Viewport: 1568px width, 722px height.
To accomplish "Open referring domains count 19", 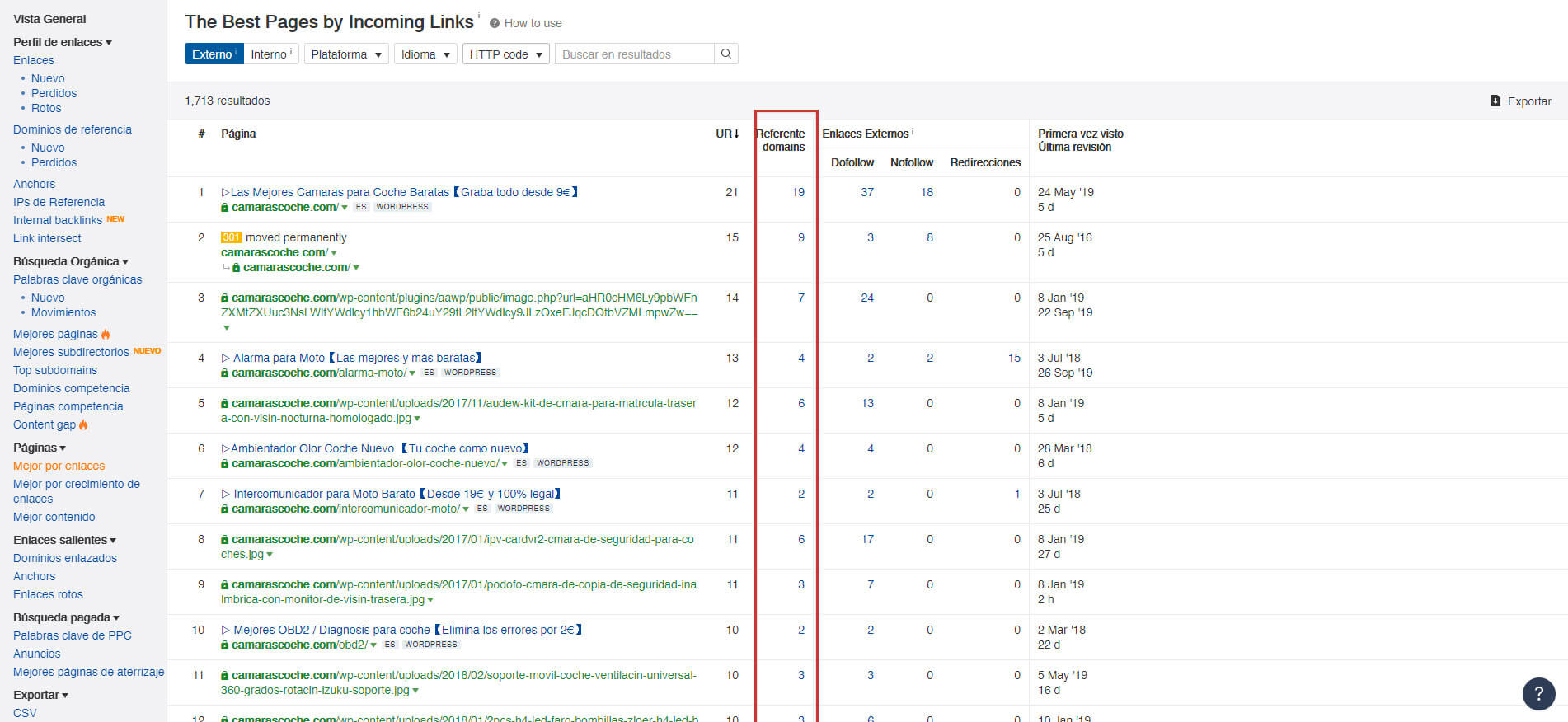I will [x=798, y=192].
